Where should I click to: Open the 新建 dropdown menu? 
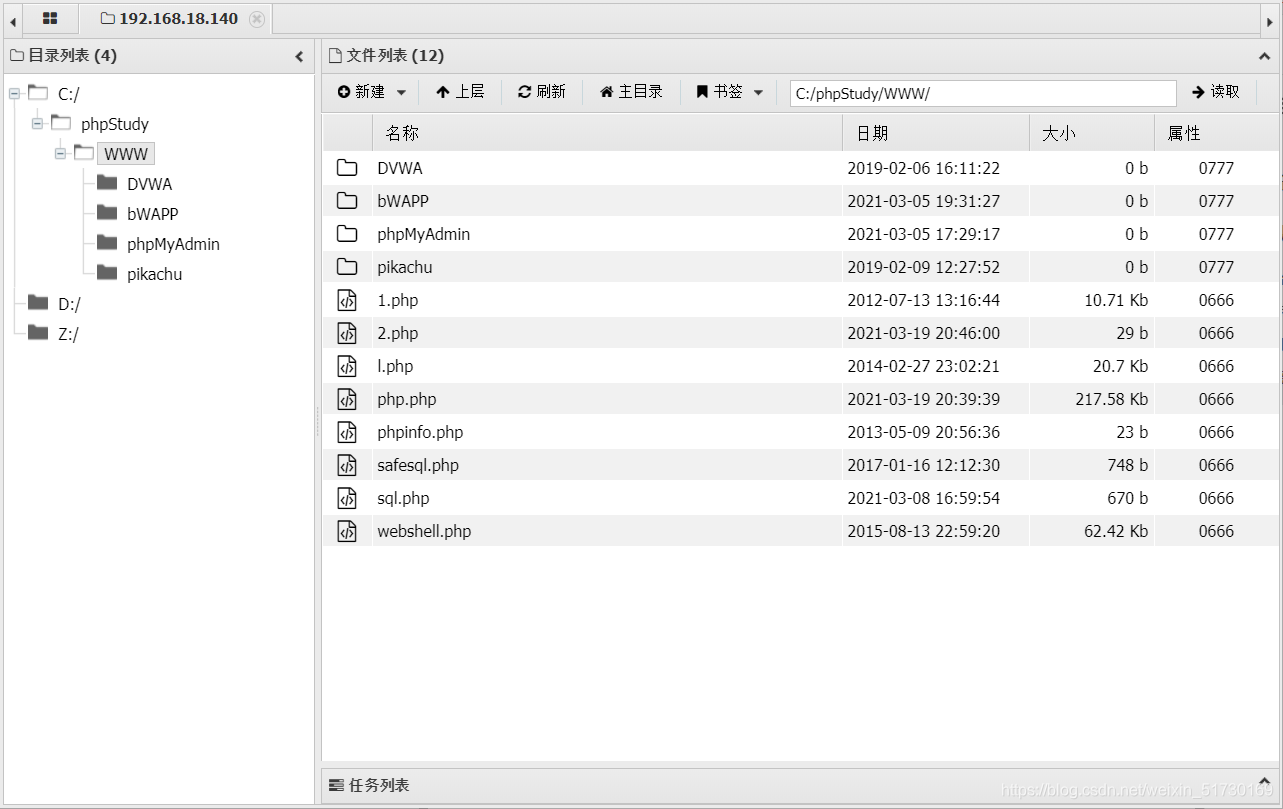[x=372, y=92]
